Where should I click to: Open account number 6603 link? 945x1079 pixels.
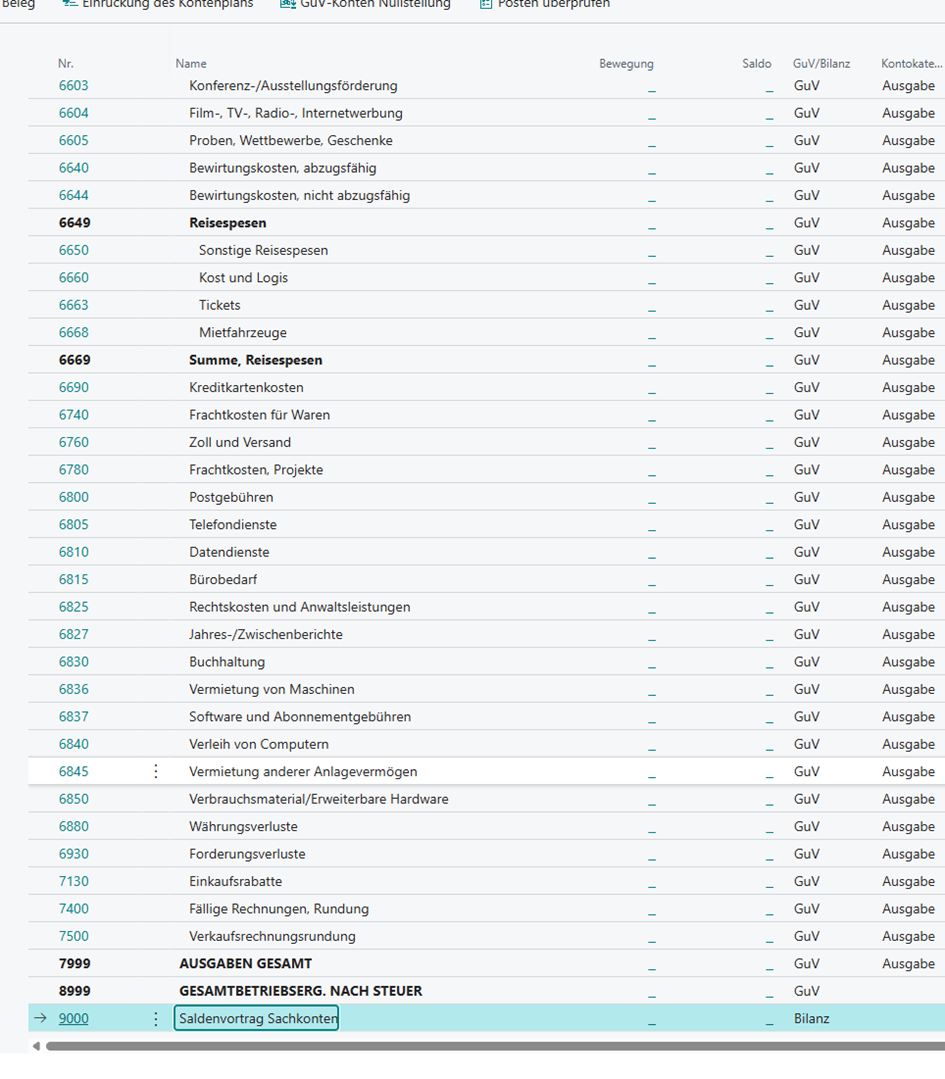[x=73, y=86]
